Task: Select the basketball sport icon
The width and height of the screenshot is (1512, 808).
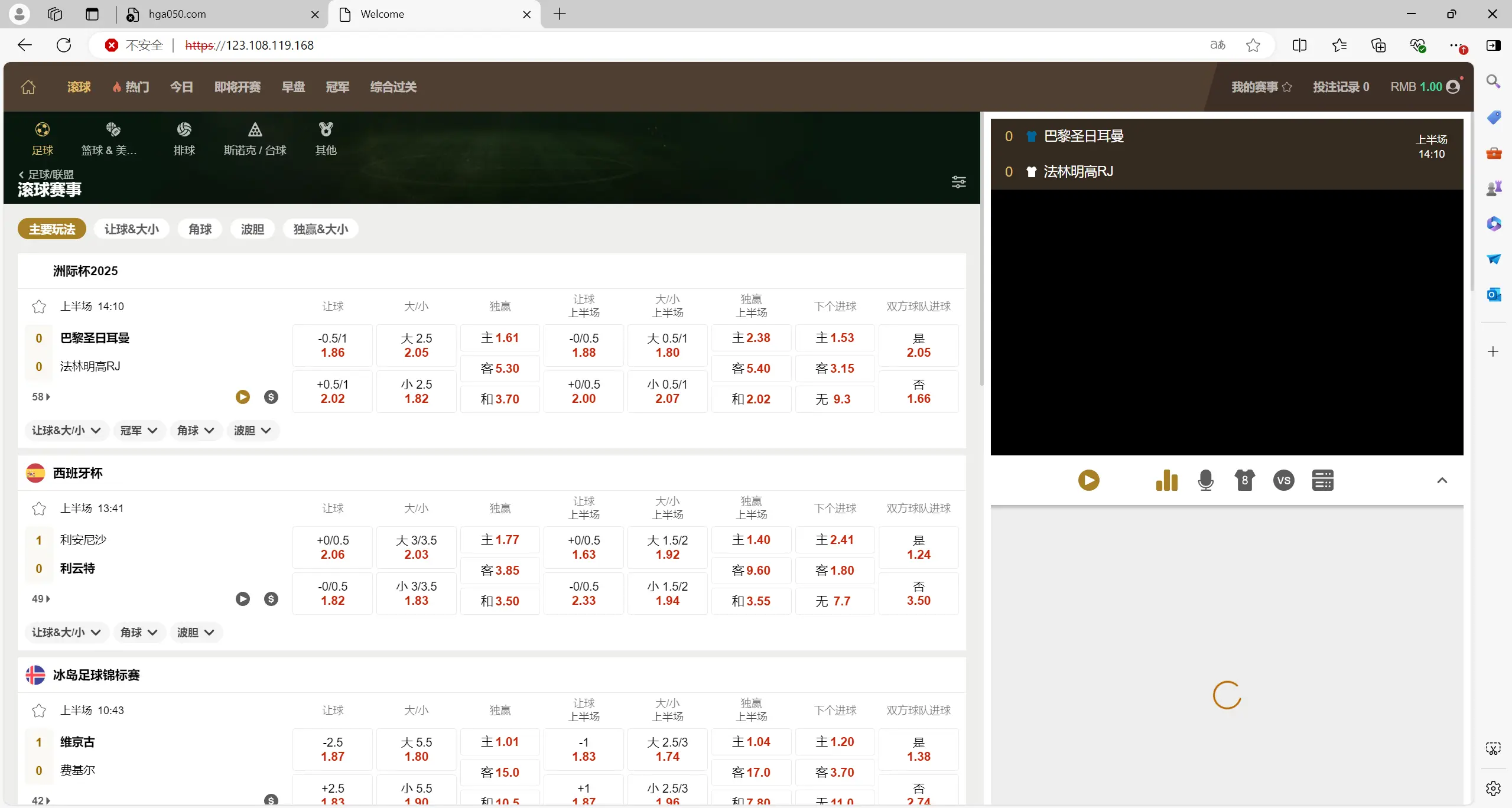Action: (x=113, y=129)
